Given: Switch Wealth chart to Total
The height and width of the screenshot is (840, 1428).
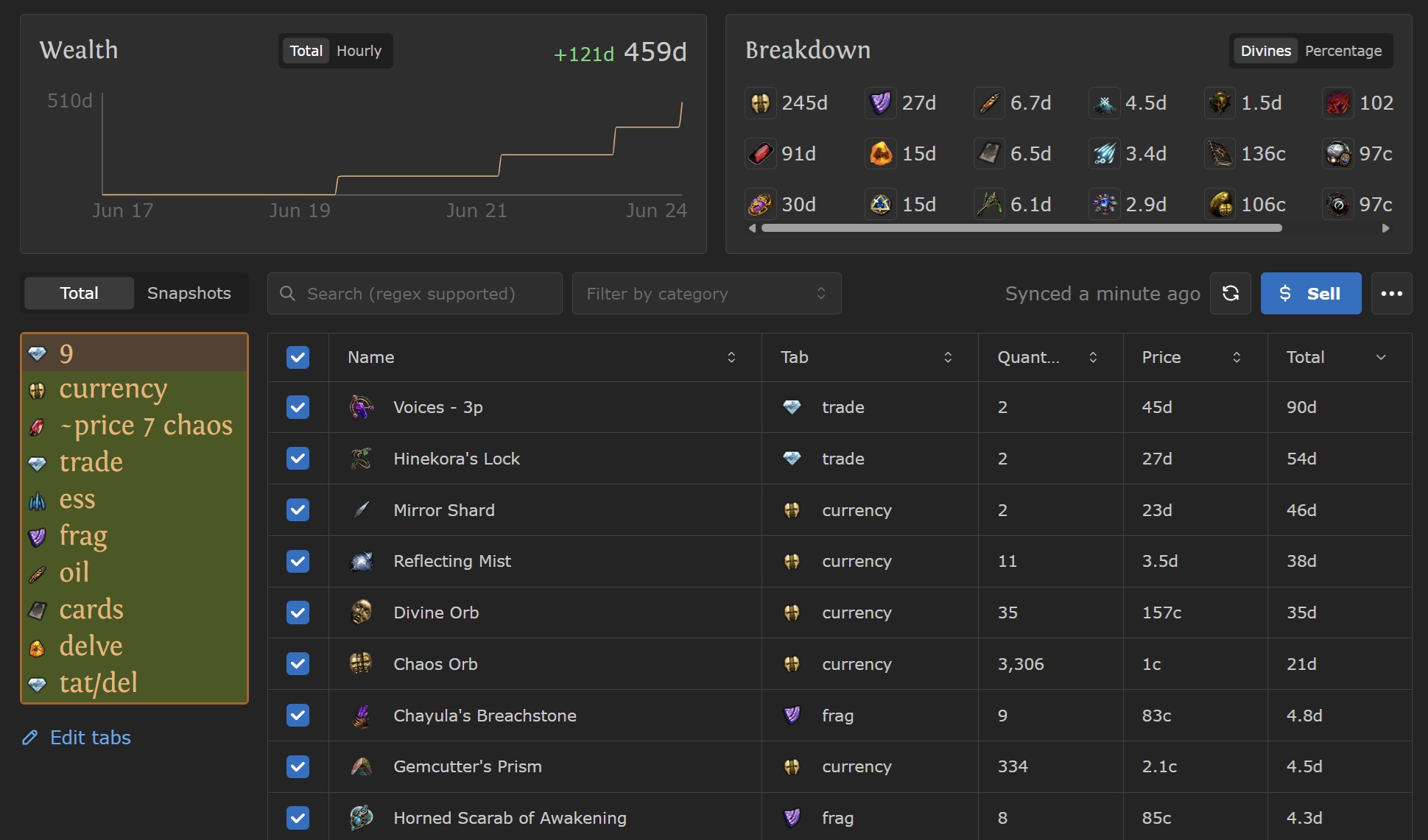Looking at the screenshot, I should (x=306, y=51).
